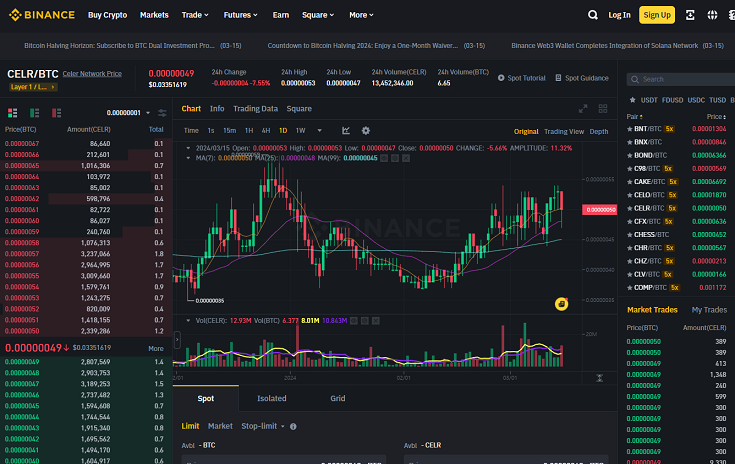735x464 pixels.
Task: Open Stop-limit info icon
Action: 293,427
